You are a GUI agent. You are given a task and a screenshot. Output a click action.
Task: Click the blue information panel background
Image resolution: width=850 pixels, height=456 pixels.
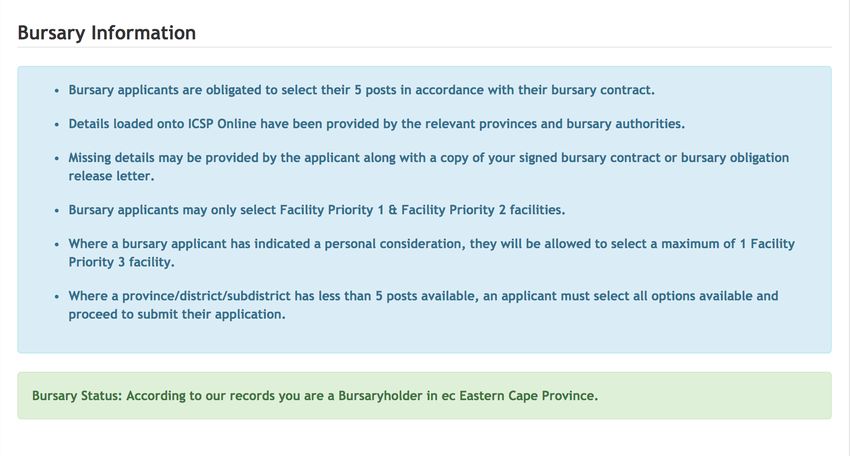point(424,336)
